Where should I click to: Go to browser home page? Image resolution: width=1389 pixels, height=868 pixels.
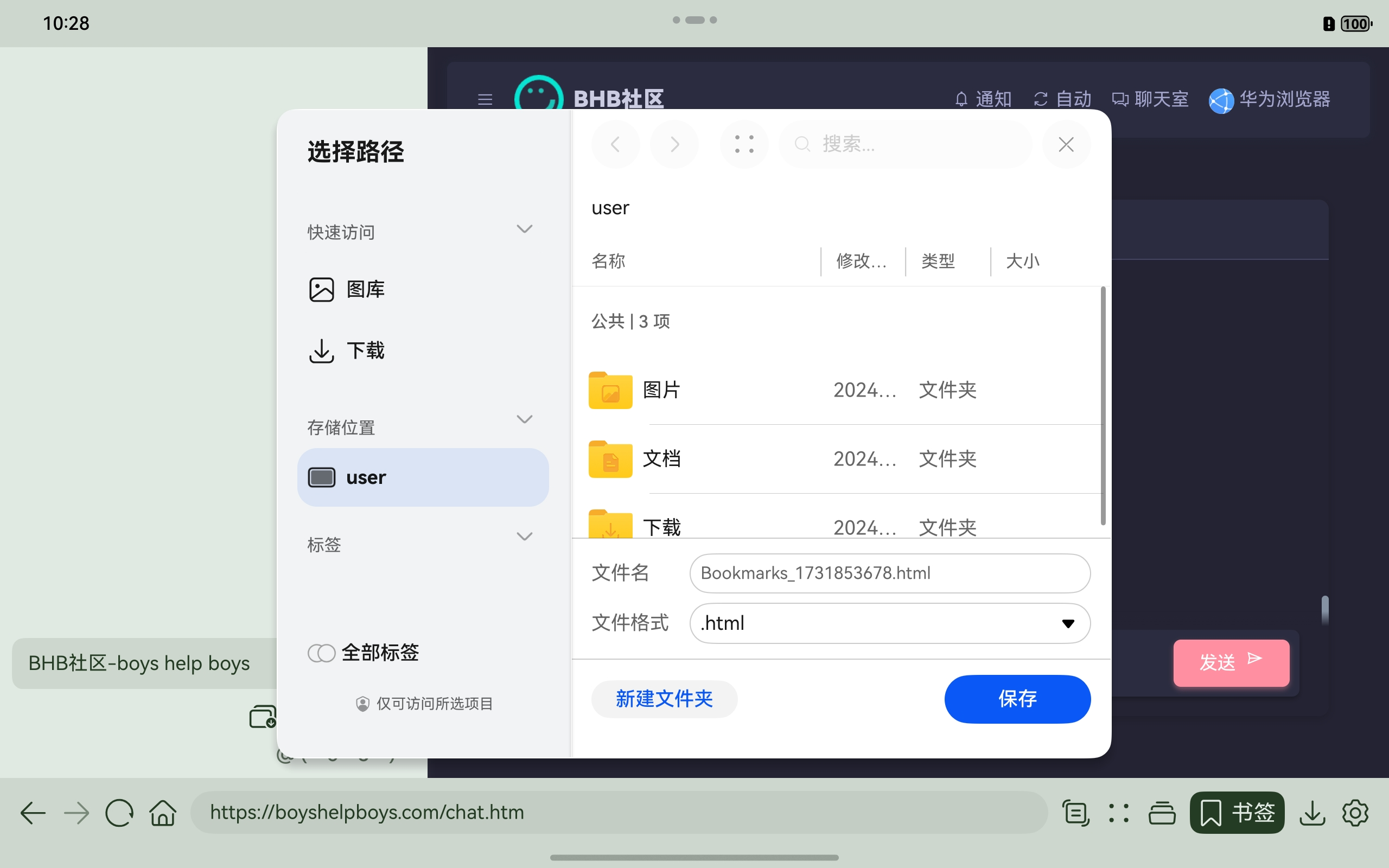[x=163, y=813]
